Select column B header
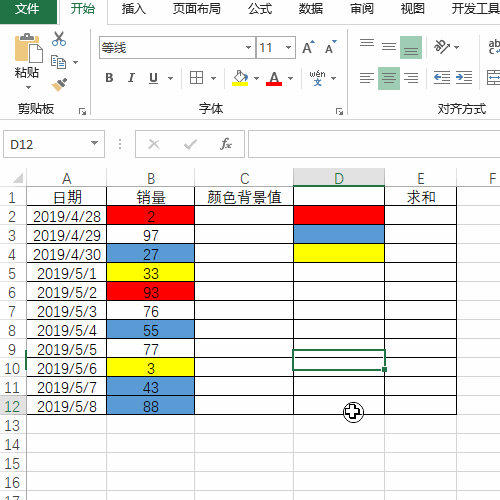The width and height of the screenshot is (500, 500). 151,178
